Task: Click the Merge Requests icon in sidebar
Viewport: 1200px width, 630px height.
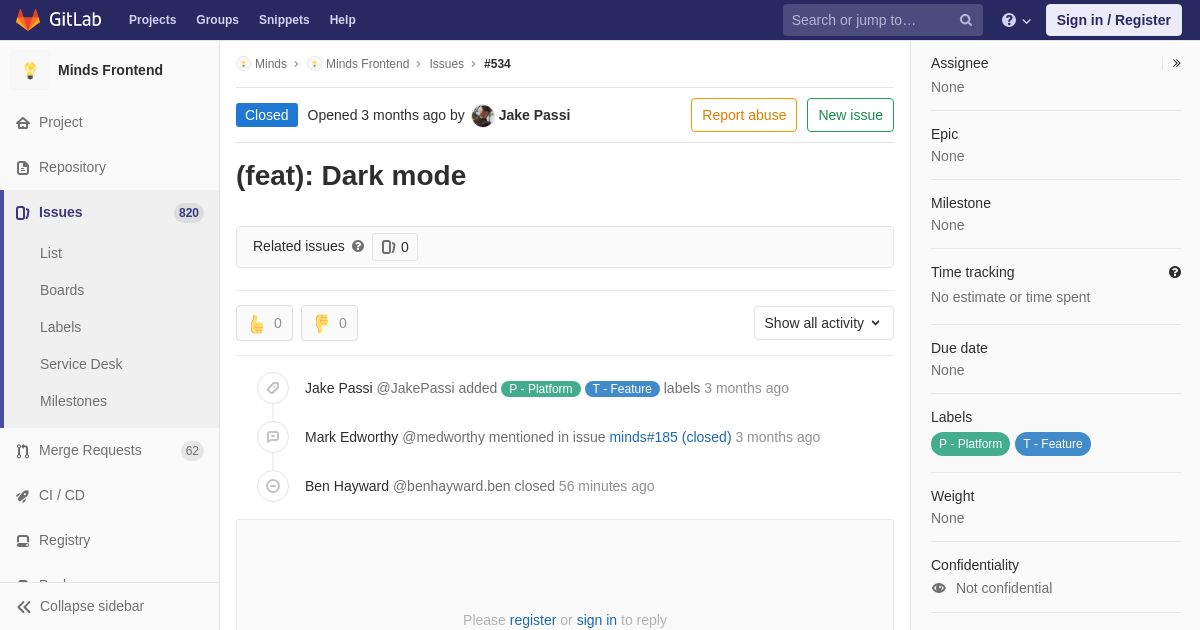Action: pos(23,451)
